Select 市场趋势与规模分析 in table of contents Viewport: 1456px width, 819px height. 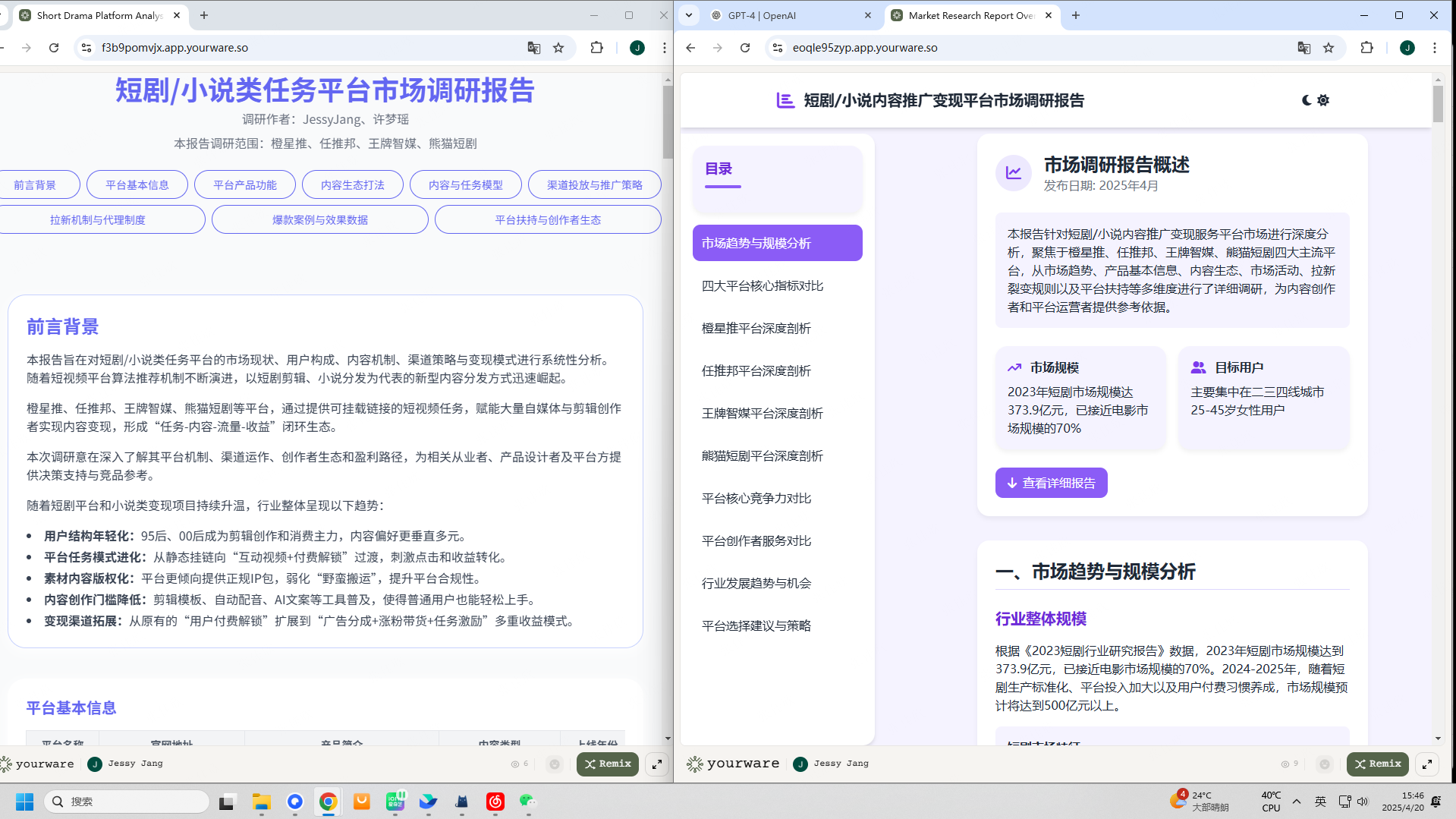[777, 243]
